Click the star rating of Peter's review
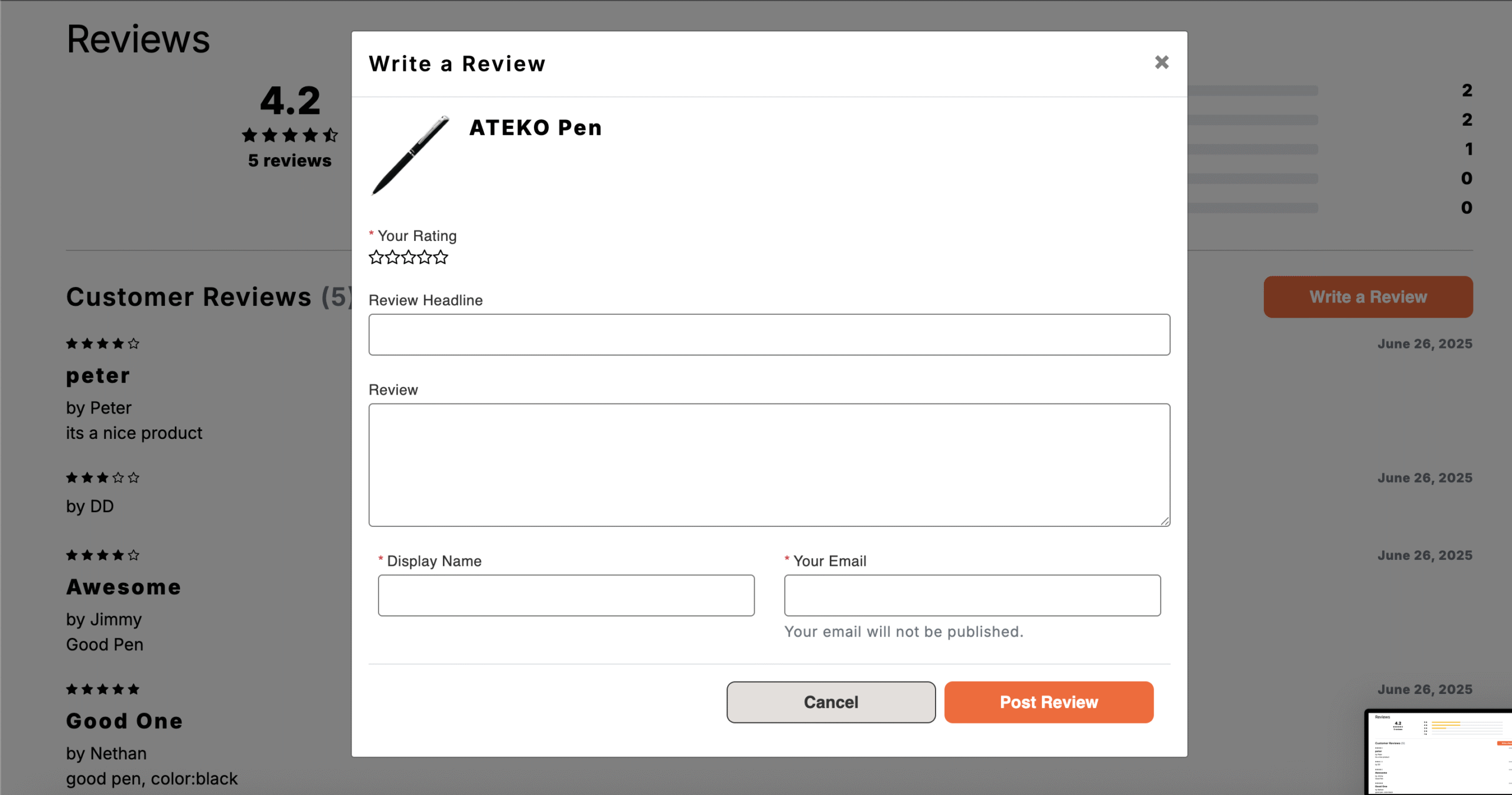Viewport: 1512px width, 795px height. coord(103,344)
